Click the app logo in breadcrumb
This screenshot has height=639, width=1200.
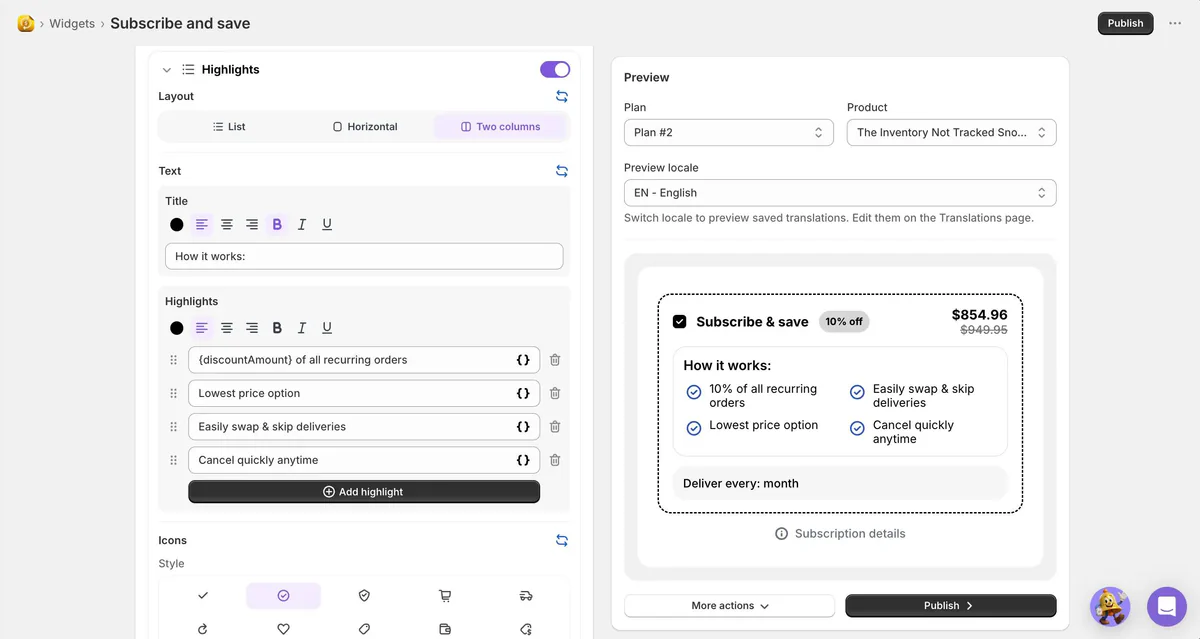[x=26, y=23]
